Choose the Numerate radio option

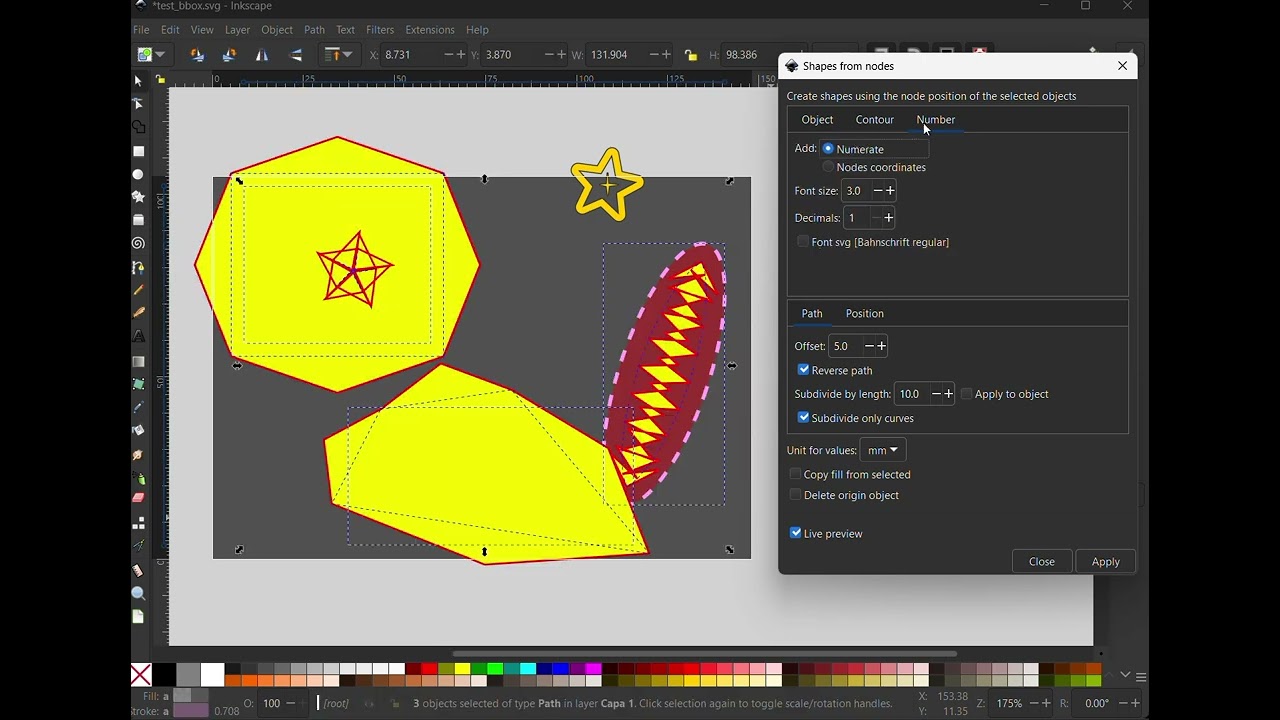828,149
